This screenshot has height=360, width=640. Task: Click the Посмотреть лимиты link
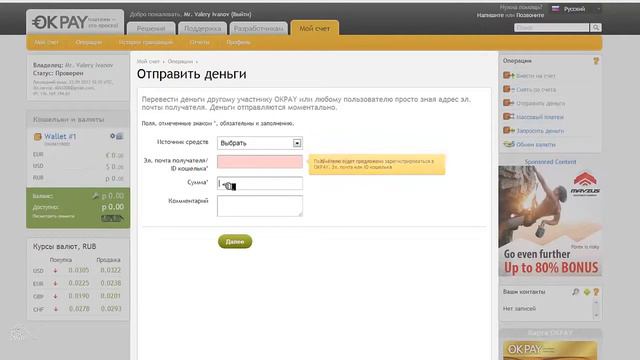coord(53,216)
